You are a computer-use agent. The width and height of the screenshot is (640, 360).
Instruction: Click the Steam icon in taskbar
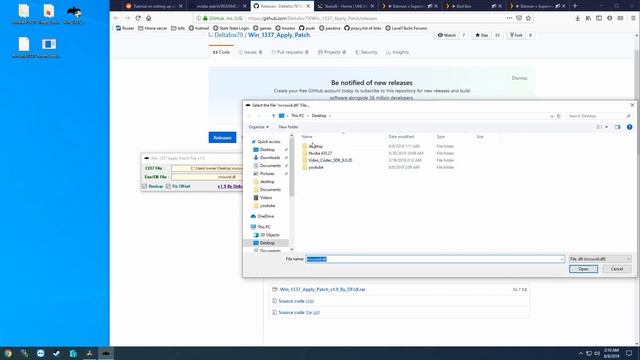click(x=56, y=353)
